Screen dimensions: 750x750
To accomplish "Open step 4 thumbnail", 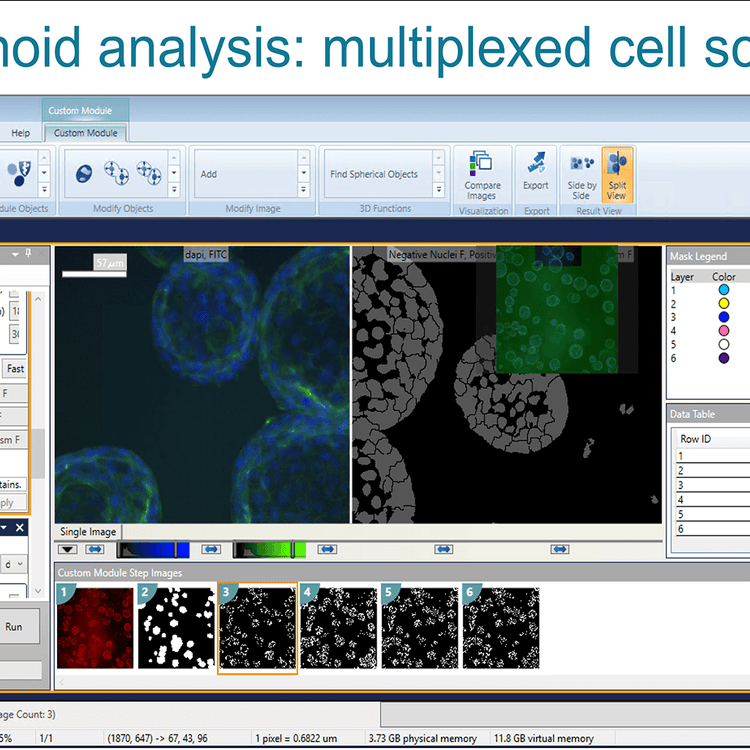I will [339, 628].
